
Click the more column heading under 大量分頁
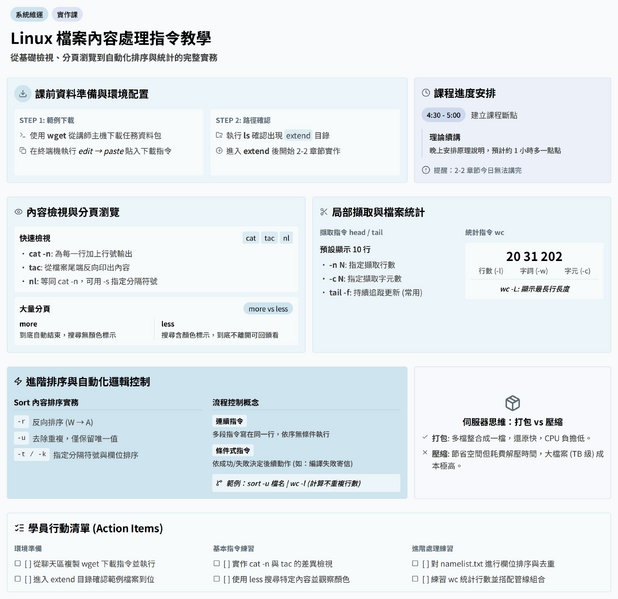click(x=28, y=324)
